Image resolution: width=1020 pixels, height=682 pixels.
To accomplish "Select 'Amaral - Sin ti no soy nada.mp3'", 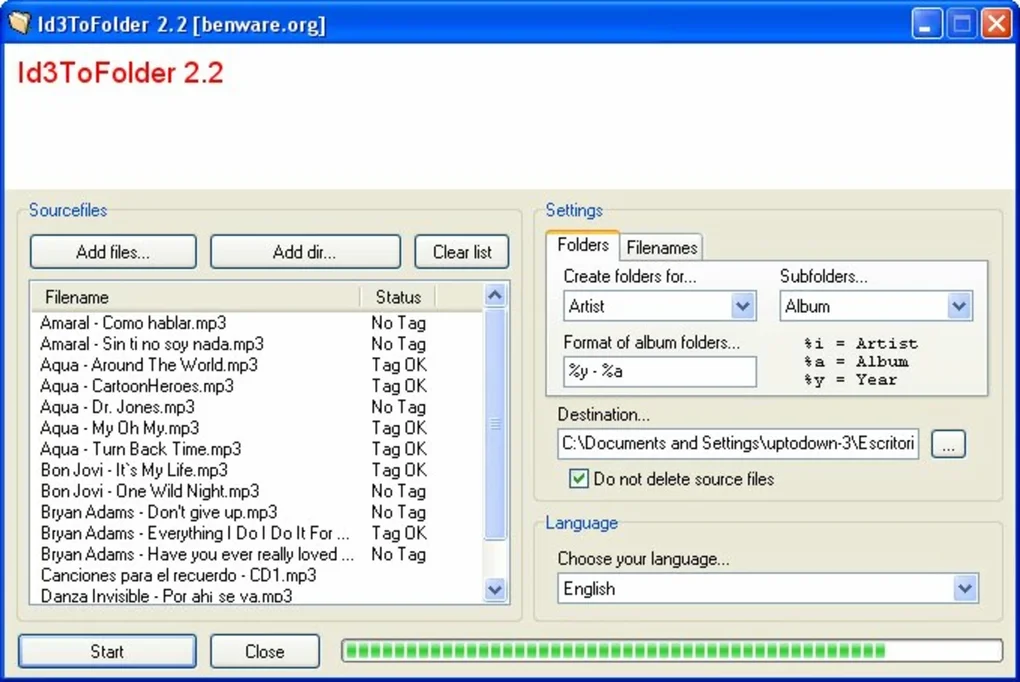I will click(152, 344).
